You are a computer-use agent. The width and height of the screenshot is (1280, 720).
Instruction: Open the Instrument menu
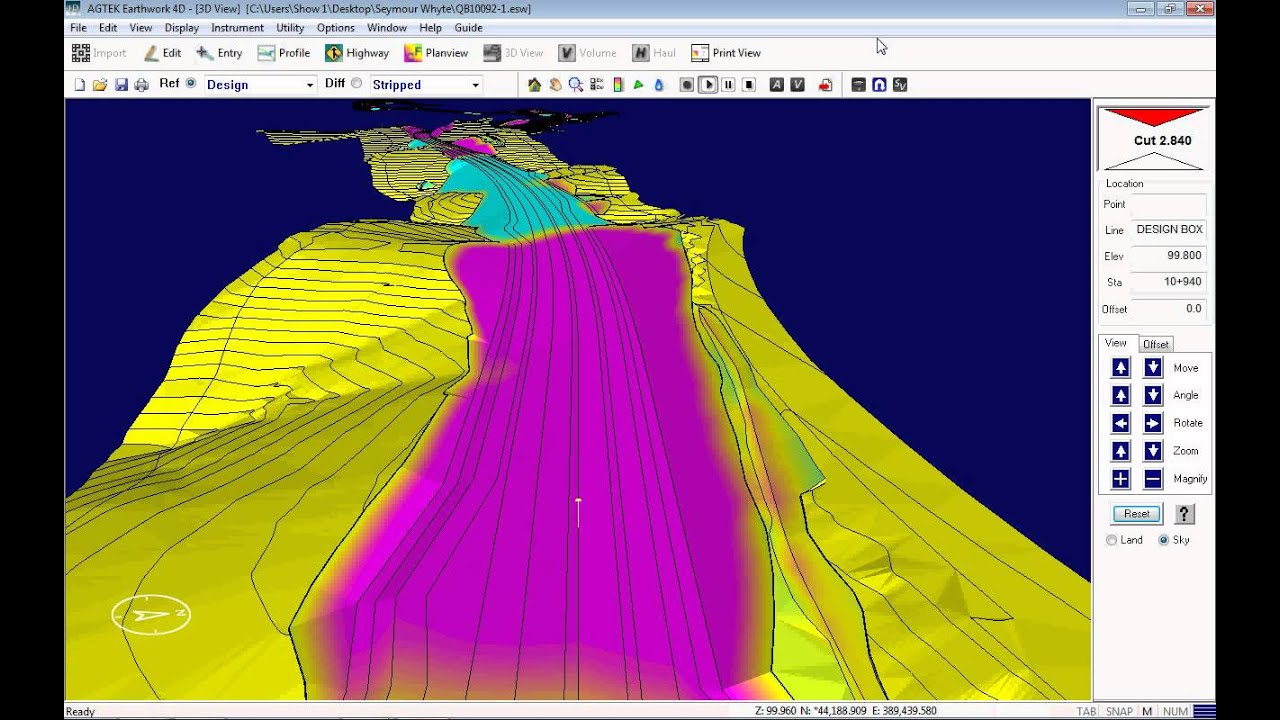tap(237, 28)
